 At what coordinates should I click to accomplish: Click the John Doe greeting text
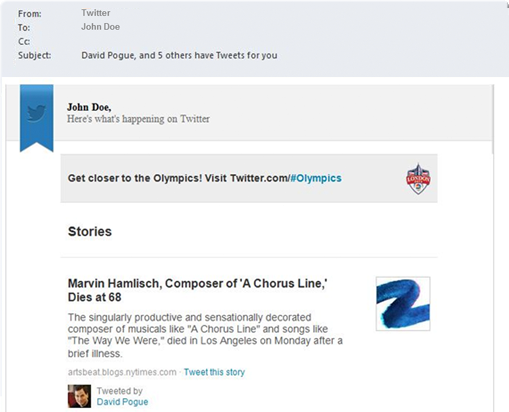pos(89,107)
